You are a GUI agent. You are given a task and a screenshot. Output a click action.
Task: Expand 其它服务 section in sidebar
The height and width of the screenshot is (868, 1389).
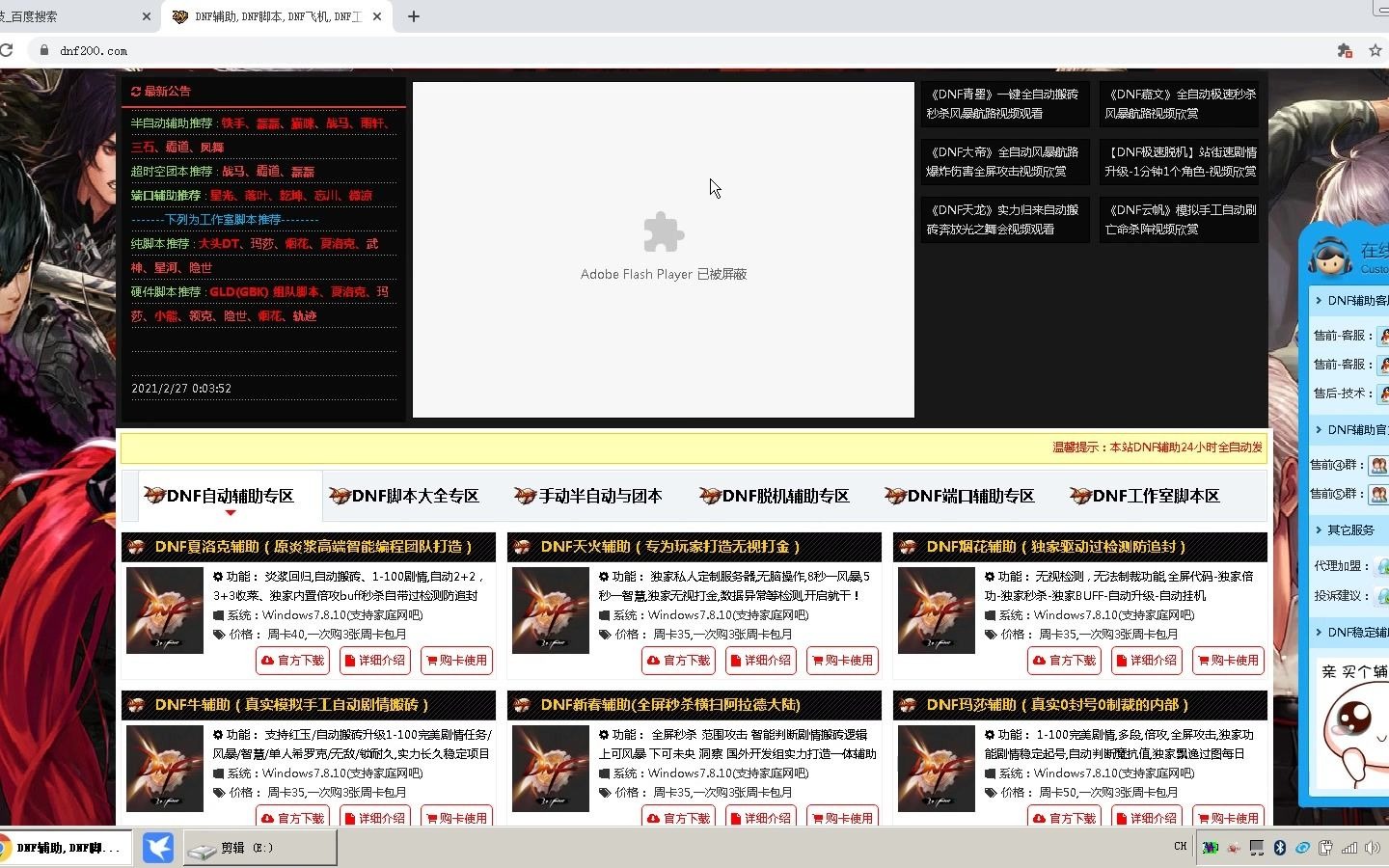pyautogui.click(x=1350, y=530)
